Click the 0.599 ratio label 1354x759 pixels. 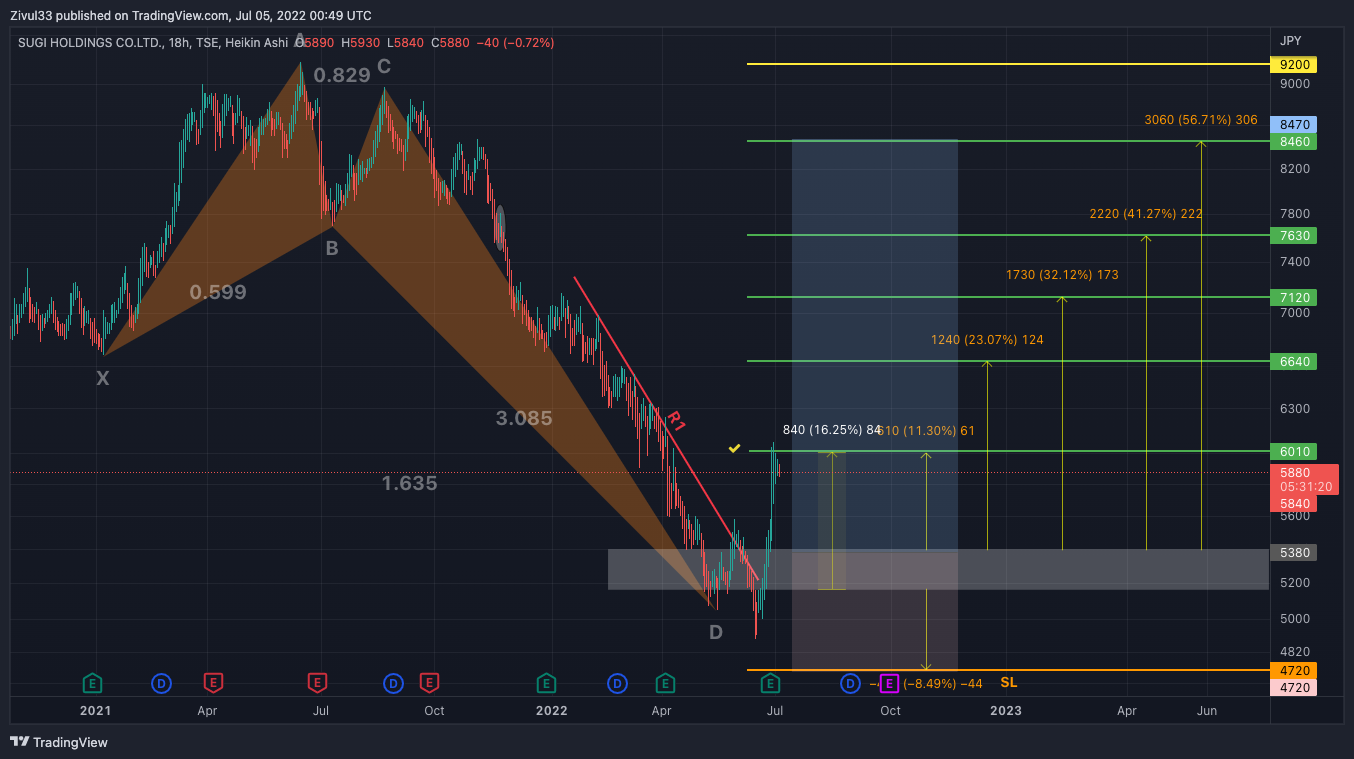coord(218,292)
